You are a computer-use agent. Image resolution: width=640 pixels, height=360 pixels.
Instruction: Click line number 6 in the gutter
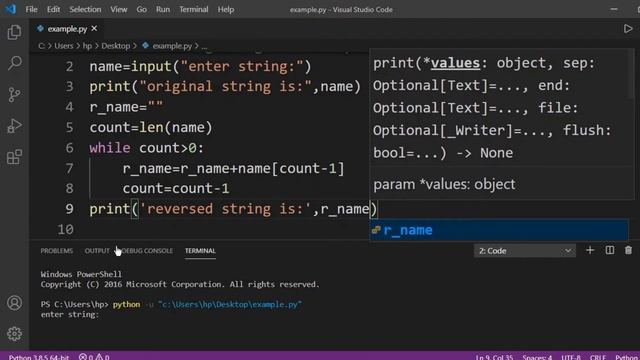[x=69, y=148]
